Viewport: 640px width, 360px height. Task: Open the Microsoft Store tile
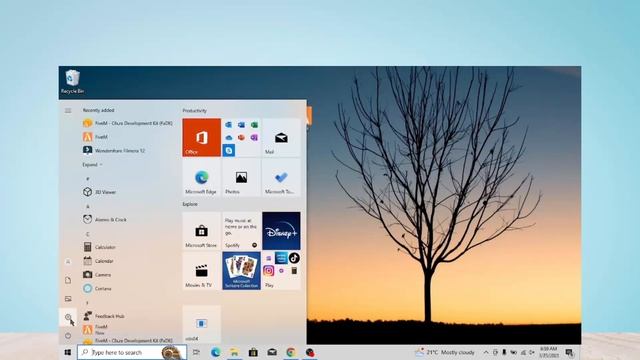(201, 231)
